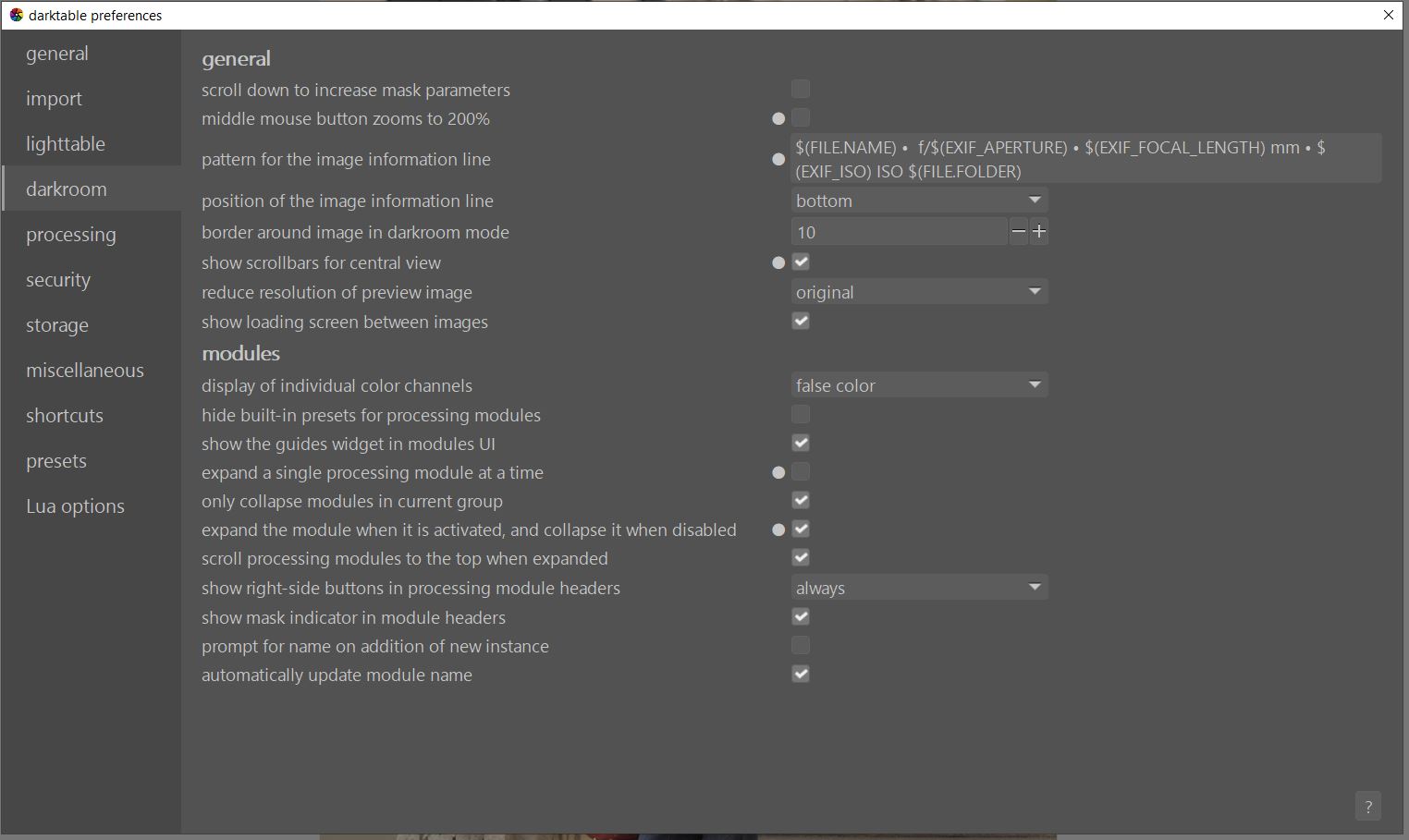Open position of image information line dropdown
The width and height of the screenshot is (1409, 840).
coord(920,201)
